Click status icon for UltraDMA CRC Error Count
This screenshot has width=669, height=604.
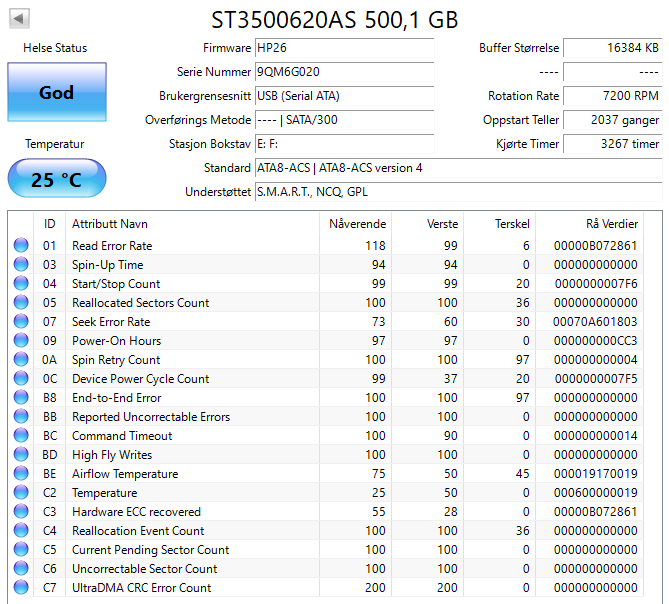coord(21,588)
